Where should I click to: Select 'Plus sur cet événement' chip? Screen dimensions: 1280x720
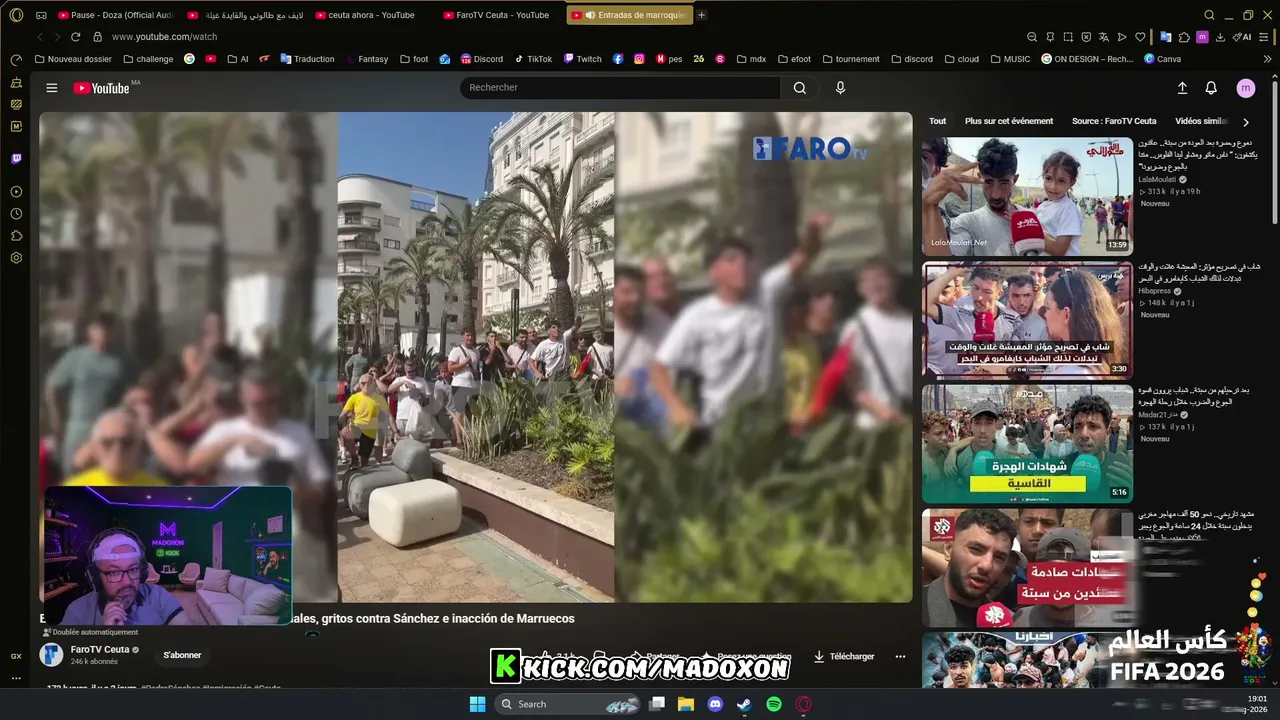click(x=1008, y=121)
